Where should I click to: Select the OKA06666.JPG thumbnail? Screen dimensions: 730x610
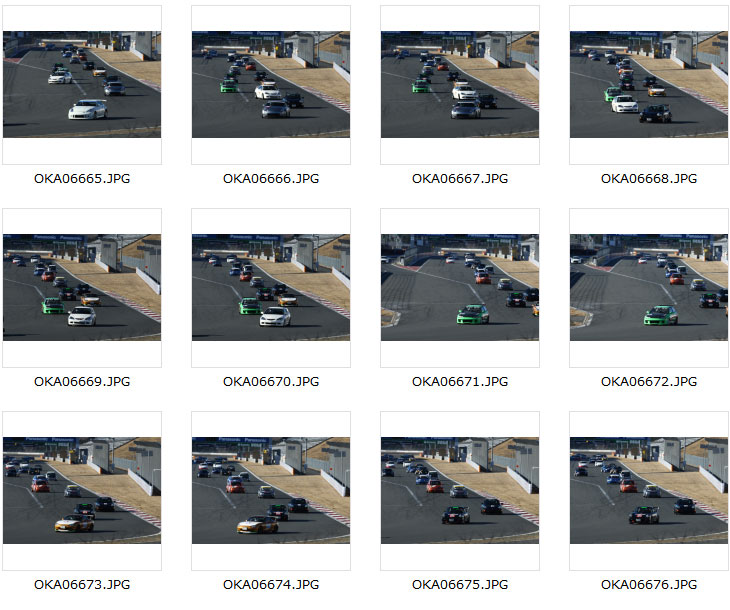[x=271, y=84]
